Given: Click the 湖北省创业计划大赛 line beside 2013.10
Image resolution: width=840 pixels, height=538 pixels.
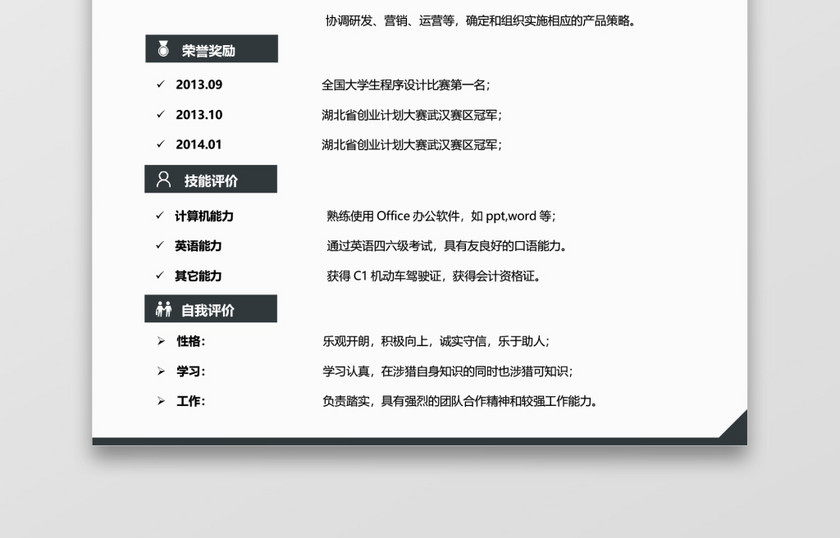Looking at the screenshot, I should [411, 115].
